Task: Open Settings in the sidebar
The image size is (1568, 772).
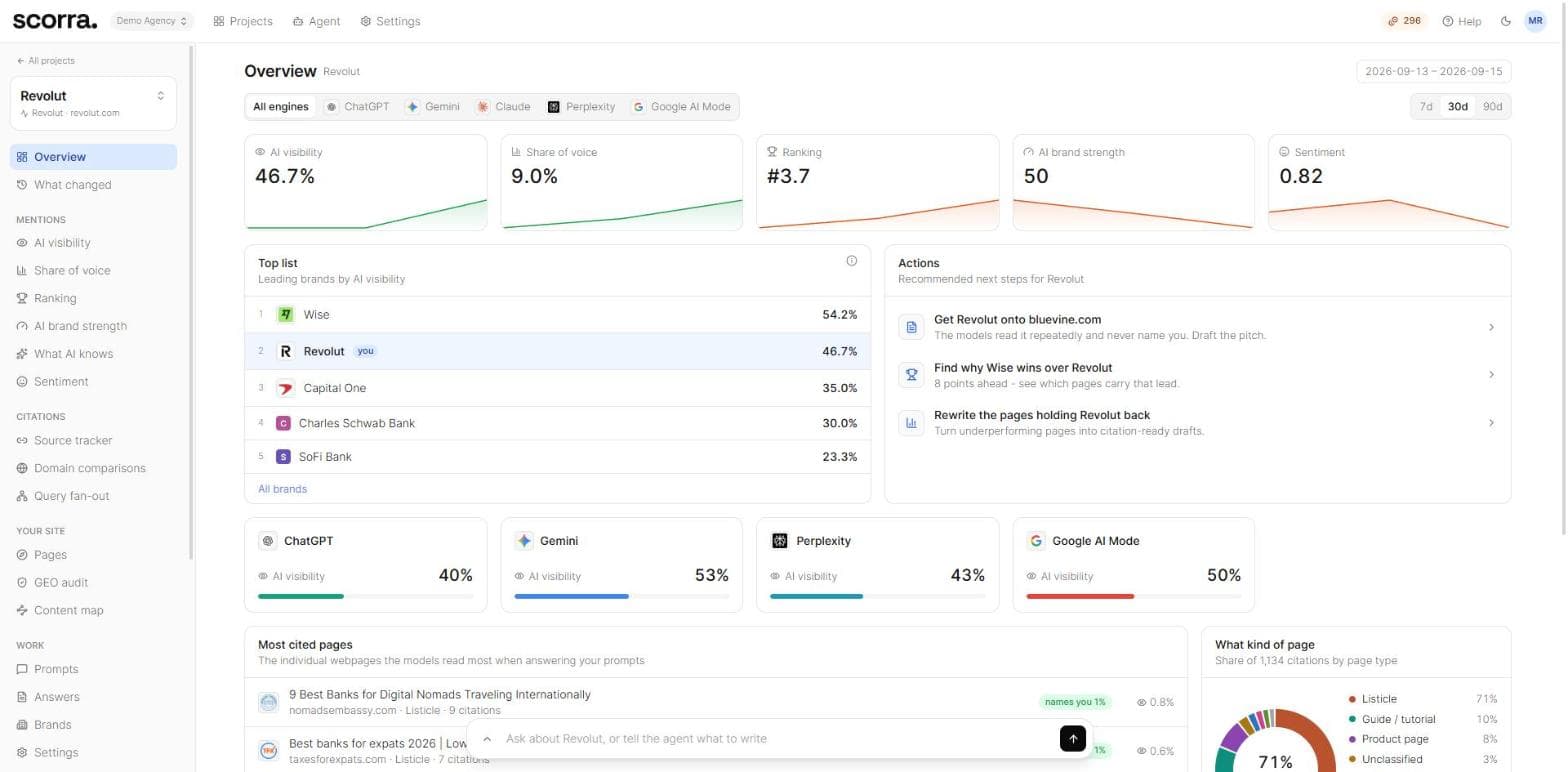Action: pyautogui.click(x=93, y=753)
